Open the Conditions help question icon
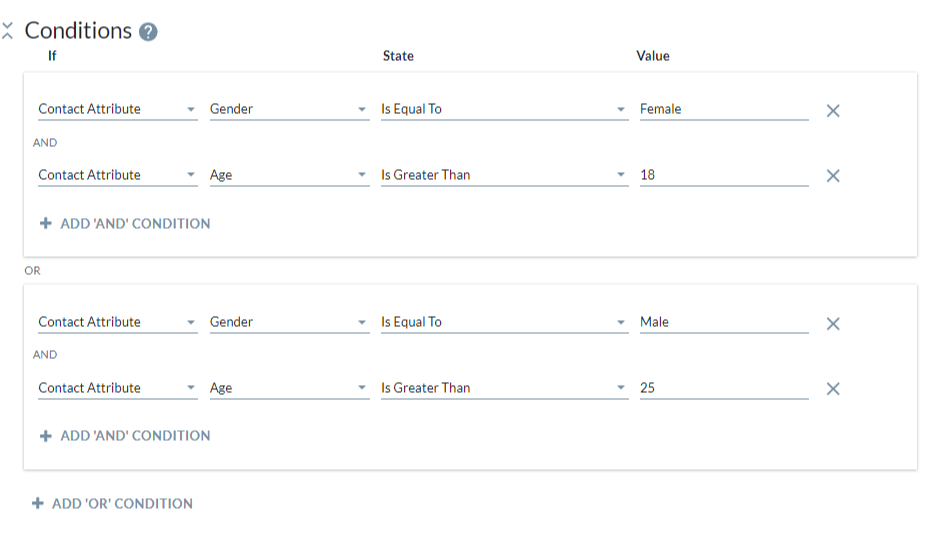The width and height of the screenshot is (934, 545). (x=148, y=32)
